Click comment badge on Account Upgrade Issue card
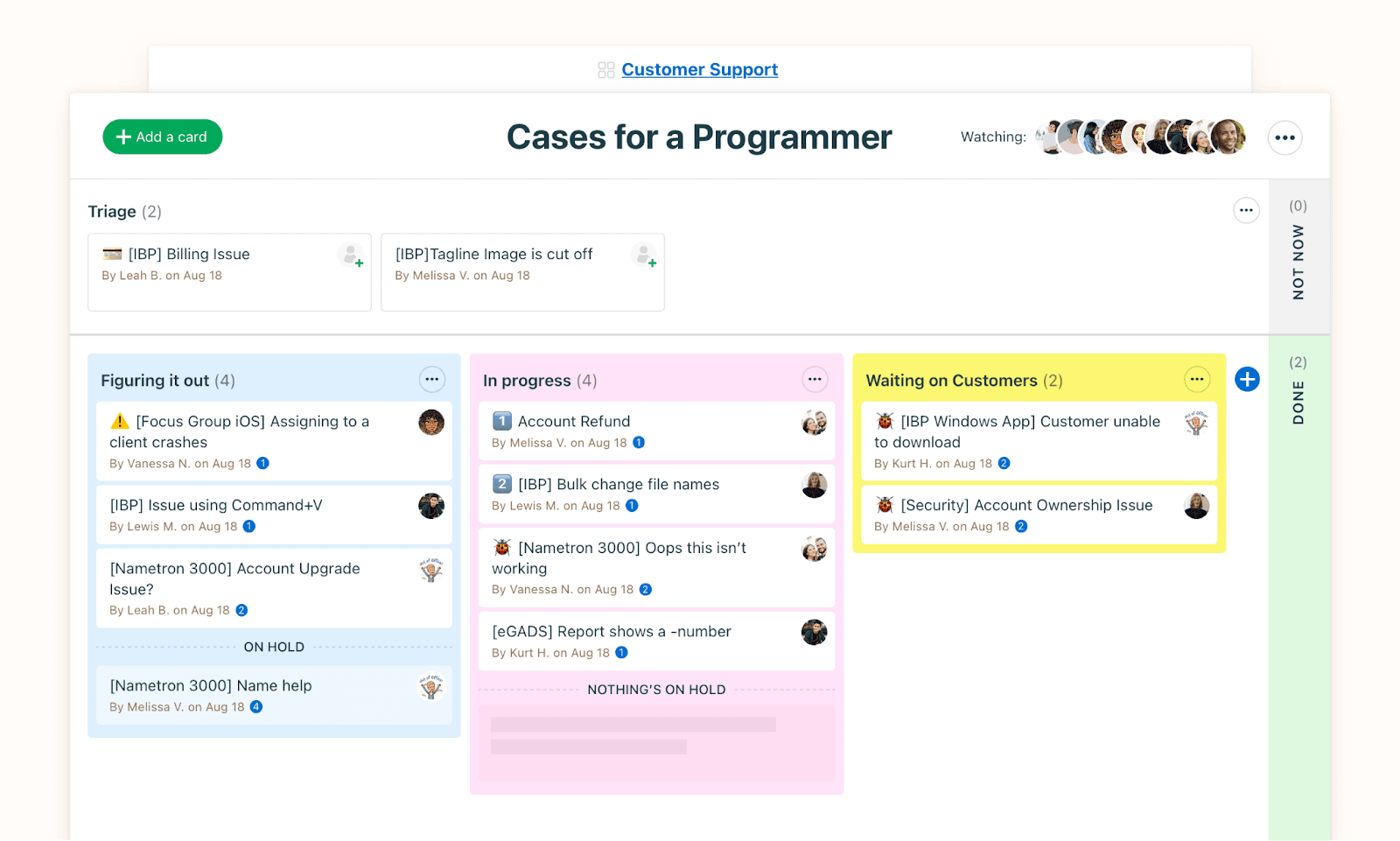The height and width of the screenshot is (841, 1400). point(241,610)
